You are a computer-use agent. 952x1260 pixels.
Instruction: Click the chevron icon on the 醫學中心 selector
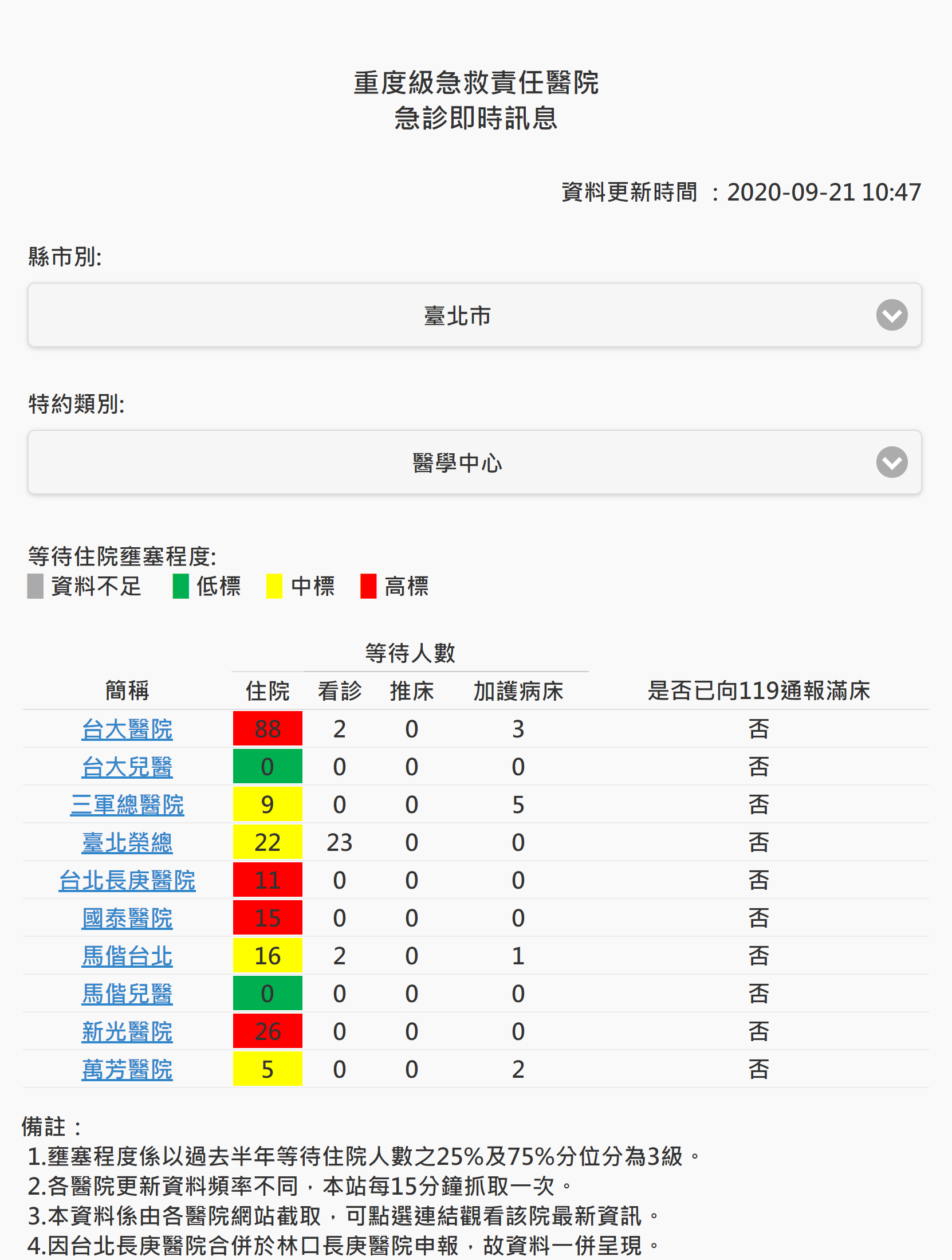click(x=892, y=462)
